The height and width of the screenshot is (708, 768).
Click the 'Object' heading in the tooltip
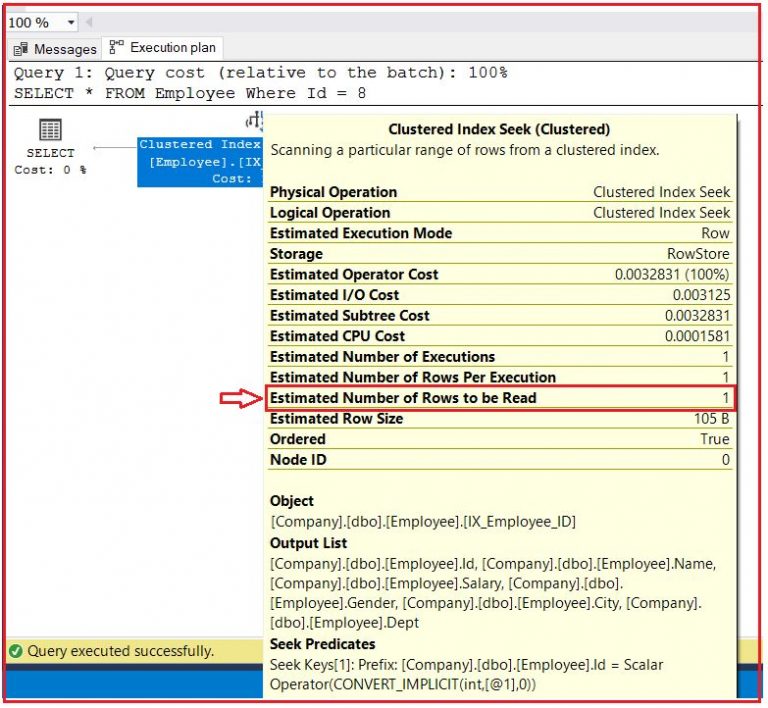(x=291, y=501)
